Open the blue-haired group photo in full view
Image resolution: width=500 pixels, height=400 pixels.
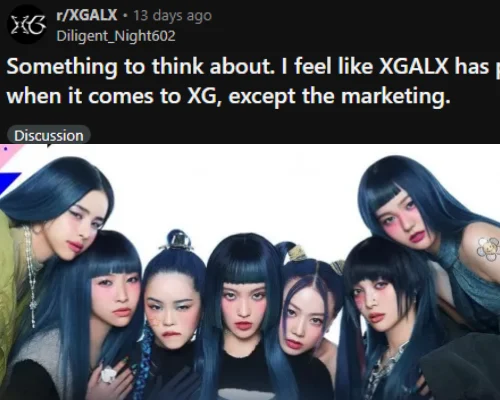[x=250, y=272]
